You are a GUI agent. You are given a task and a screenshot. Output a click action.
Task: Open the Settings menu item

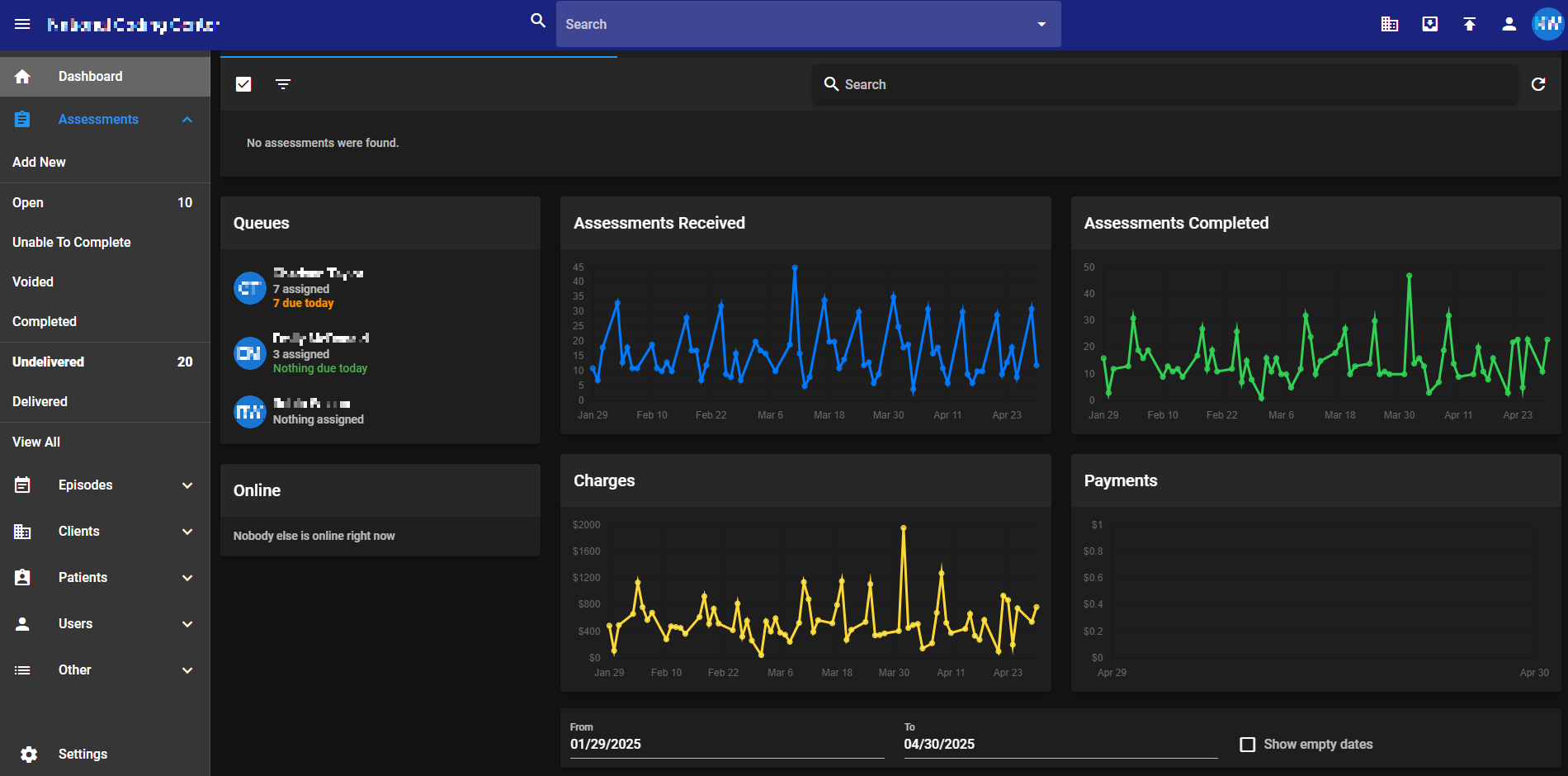(105, 755)
